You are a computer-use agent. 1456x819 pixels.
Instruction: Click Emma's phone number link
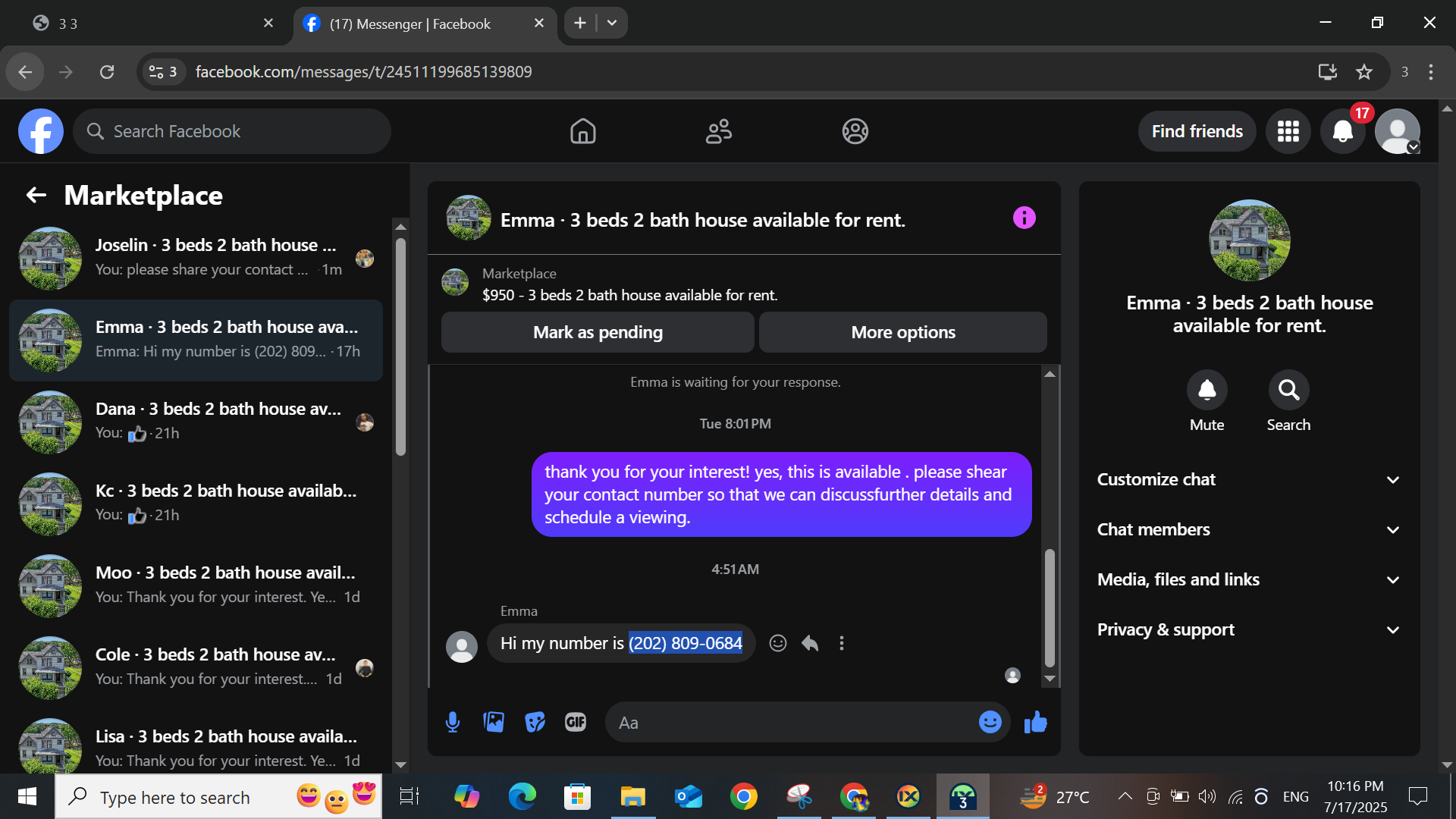(x=686, y=643)
